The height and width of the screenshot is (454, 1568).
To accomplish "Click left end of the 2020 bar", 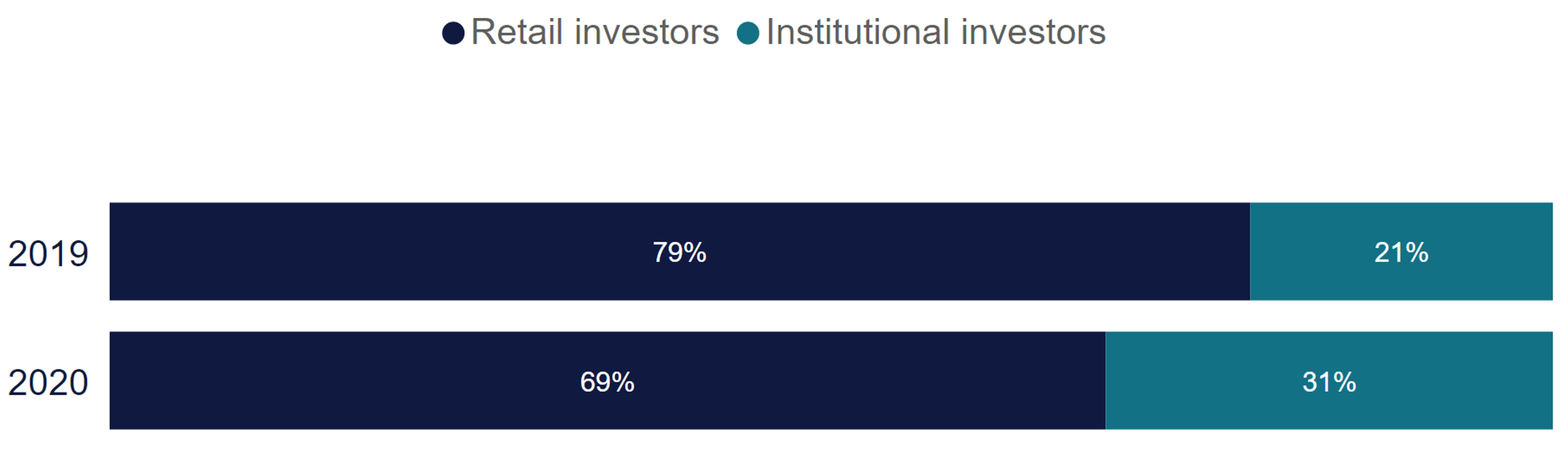I will (114, 380).
